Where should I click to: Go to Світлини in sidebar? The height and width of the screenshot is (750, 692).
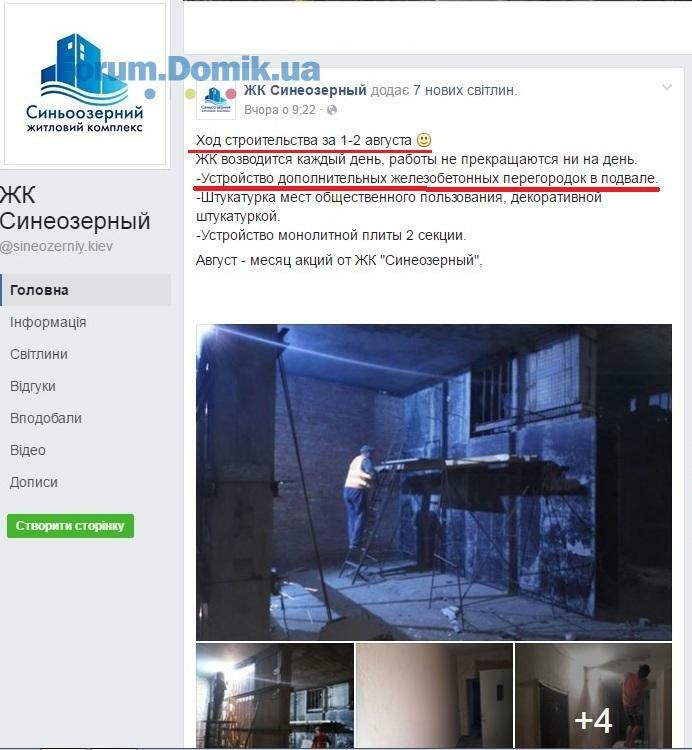pos(39,354)
